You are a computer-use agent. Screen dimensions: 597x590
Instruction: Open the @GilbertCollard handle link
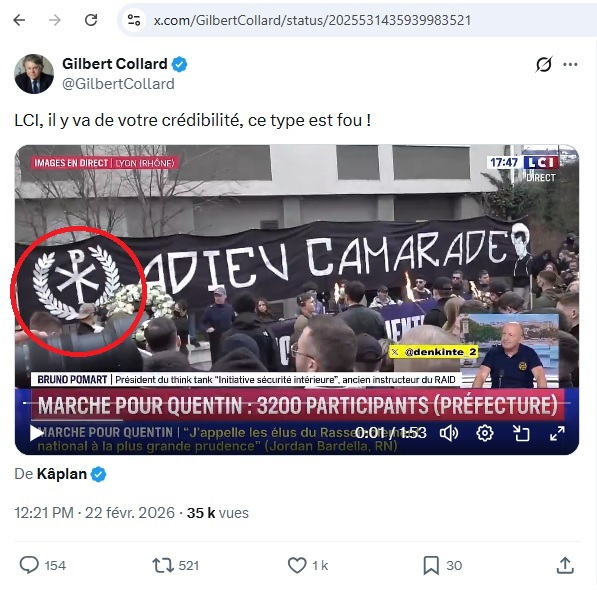point(118,84)
